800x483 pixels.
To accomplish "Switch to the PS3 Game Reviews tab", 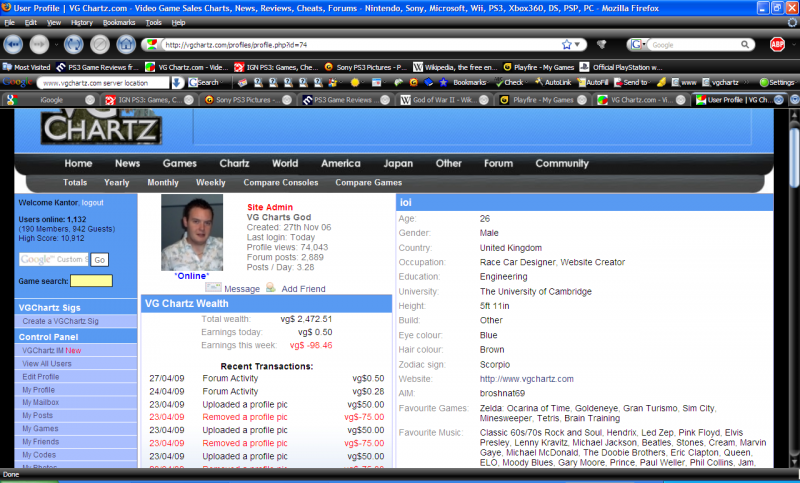I will click(346, 100).
